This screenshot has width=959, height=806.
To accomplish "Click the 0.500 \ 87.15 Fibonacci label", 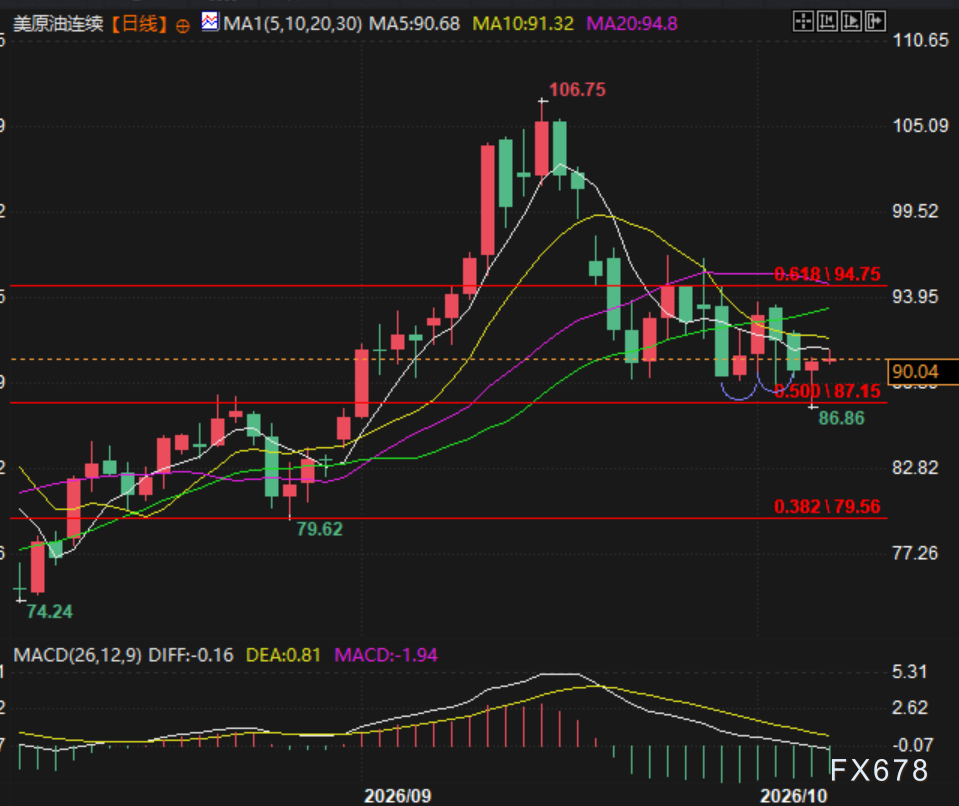I will (828, 391).
